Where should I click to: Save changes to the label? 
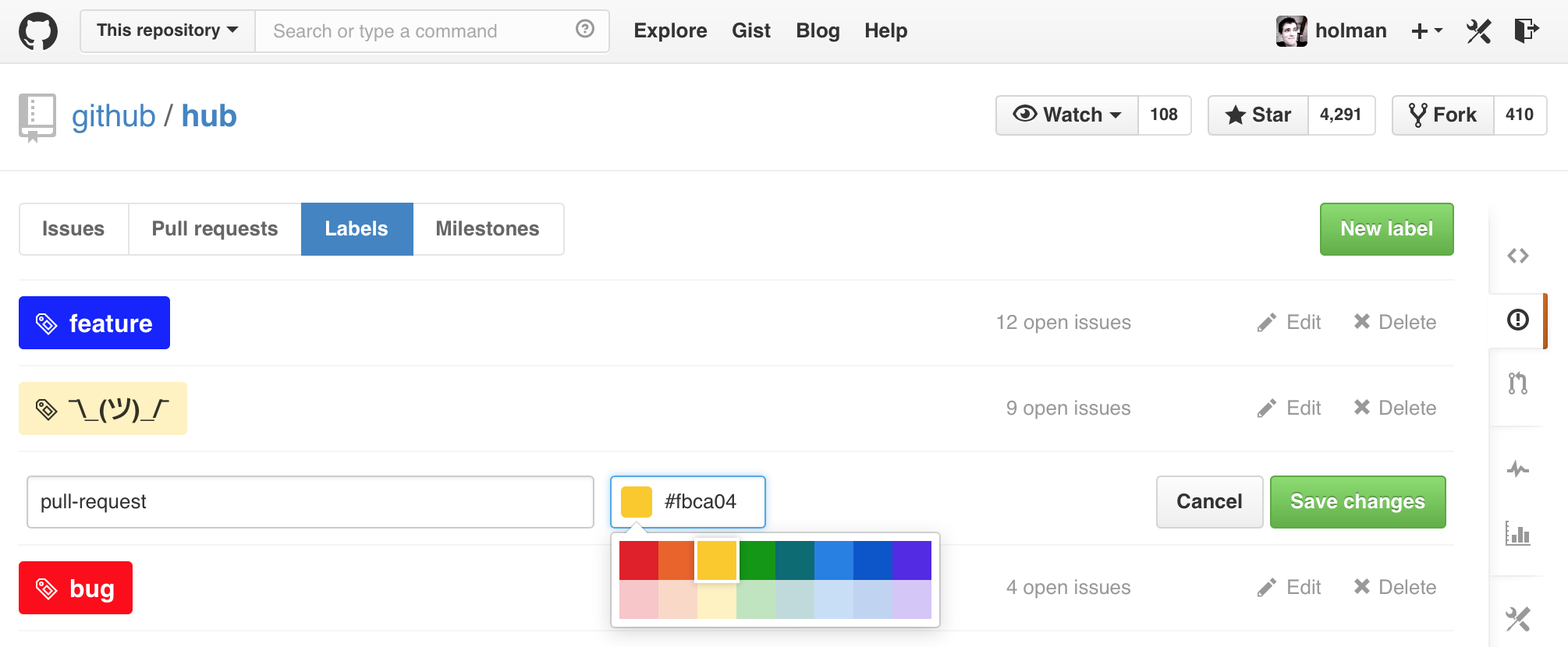pyautogui.click(x=1358, y=502)
